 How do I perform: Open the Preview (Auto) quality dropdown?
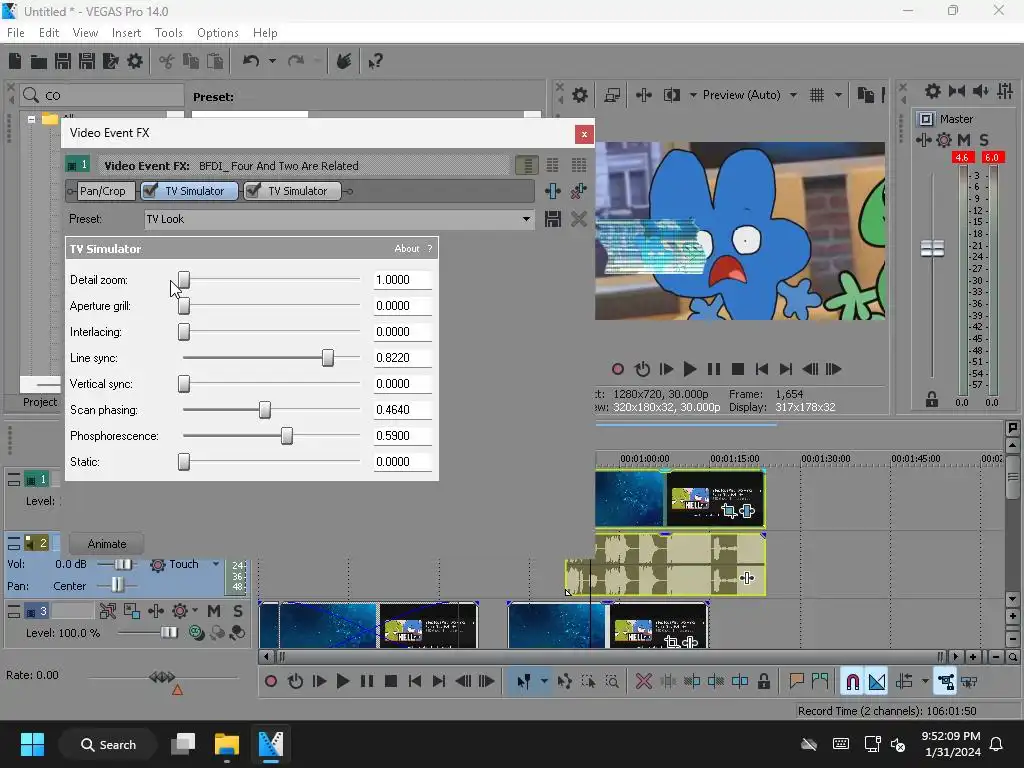[793, 95]
